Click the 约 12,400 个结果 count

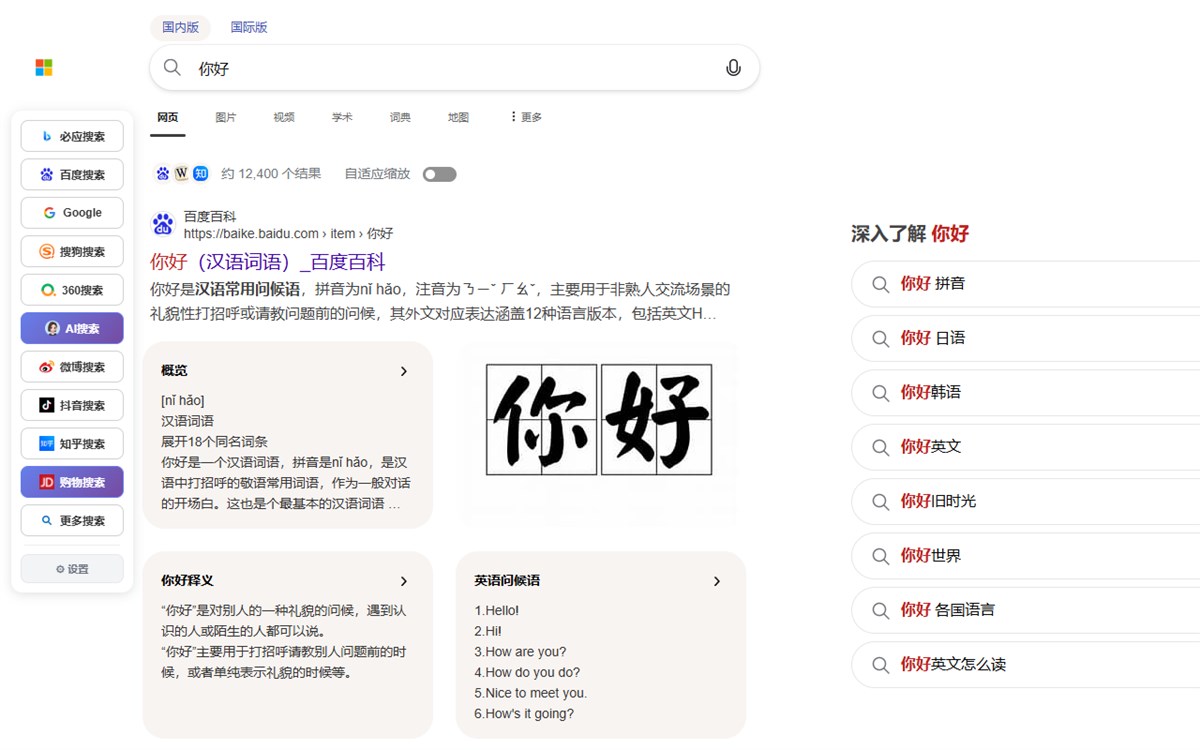coord(271,174)
